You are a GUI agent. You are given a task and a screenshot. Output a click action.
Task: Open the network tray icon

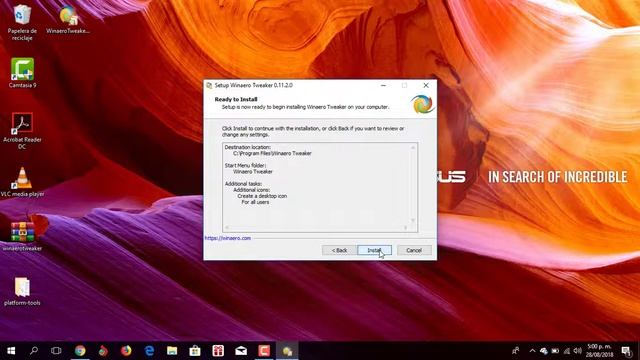click(x=567, y=351)
